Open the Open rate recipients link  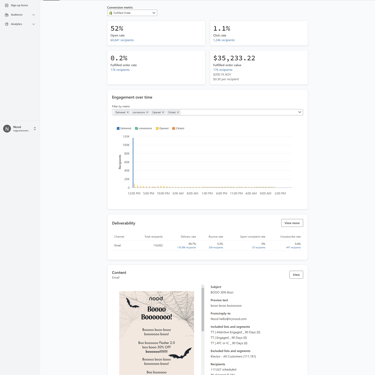(x=122, y=40)
